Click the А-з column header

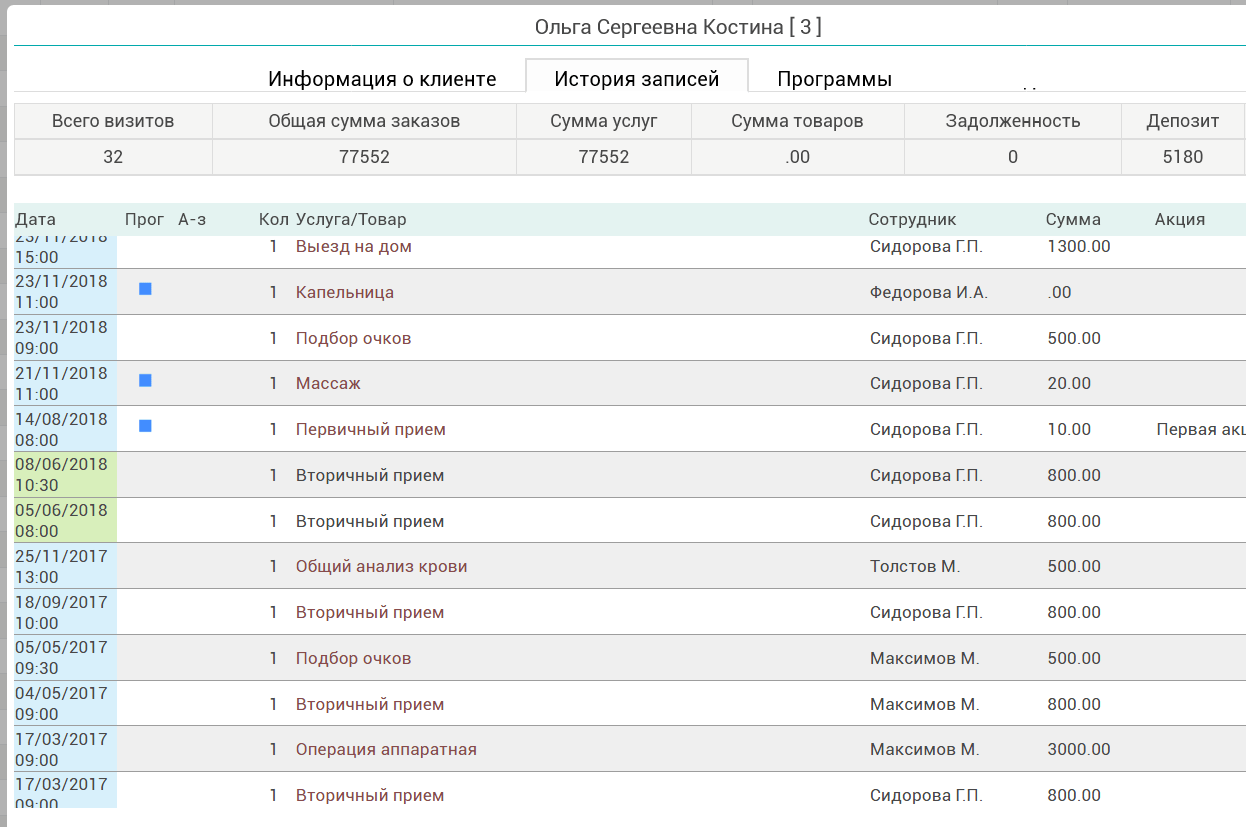192,219
